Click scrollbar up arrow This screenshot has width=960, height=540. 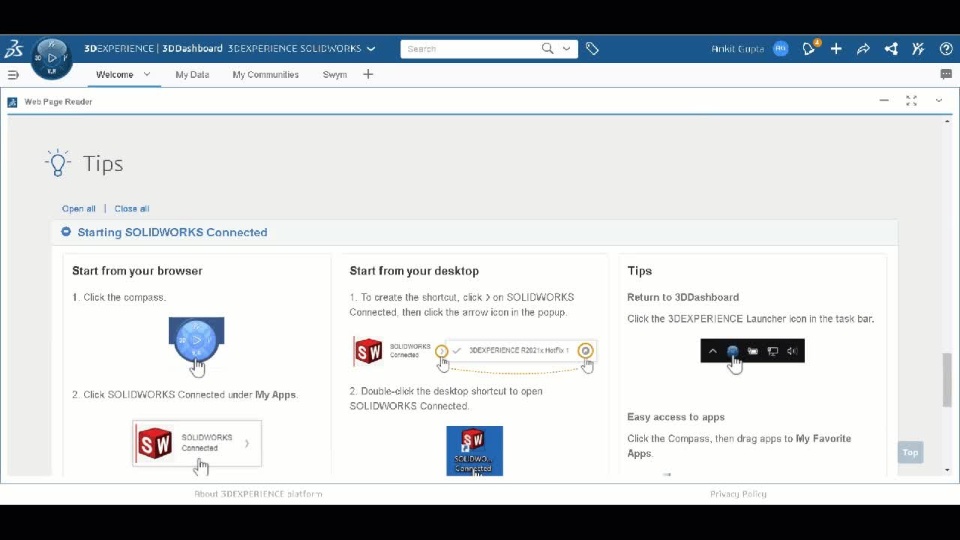coord(947,122)
